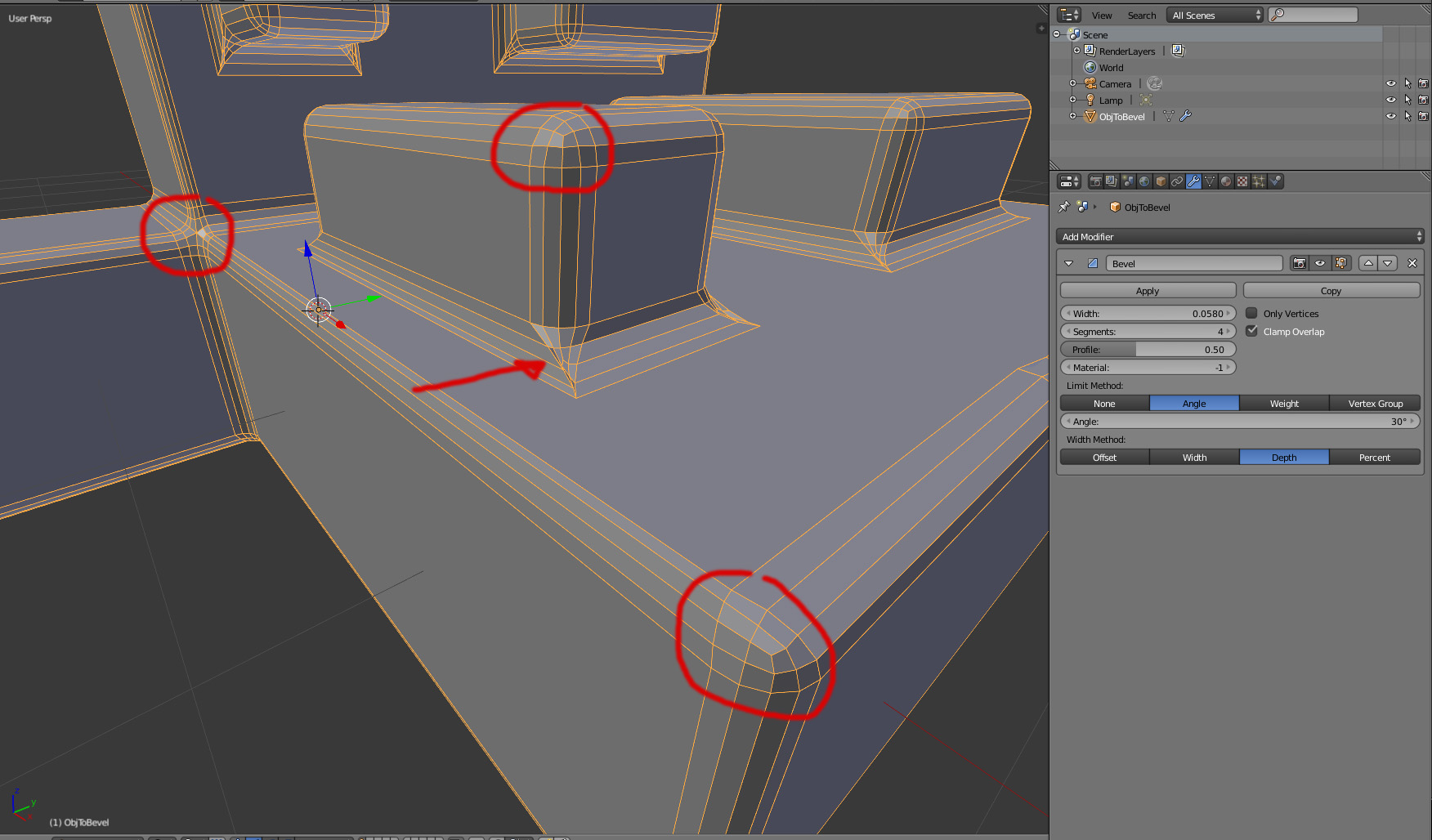Open the Render Layers properties tab
1432x840 pixels.
click(x=1112, y=181)
